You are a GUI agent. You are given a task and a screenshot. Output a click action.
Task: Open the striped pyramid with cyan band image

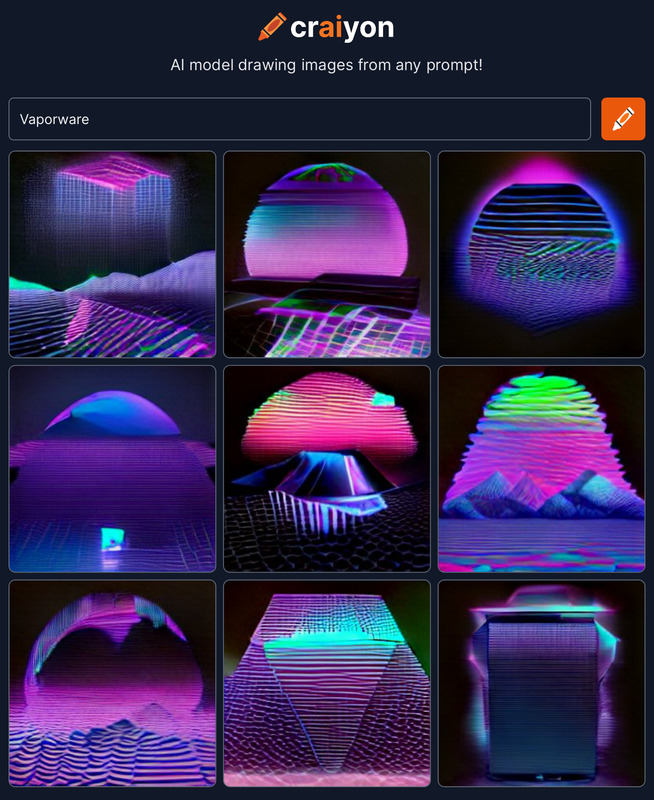pyautogui.click(x=327, y=683)
